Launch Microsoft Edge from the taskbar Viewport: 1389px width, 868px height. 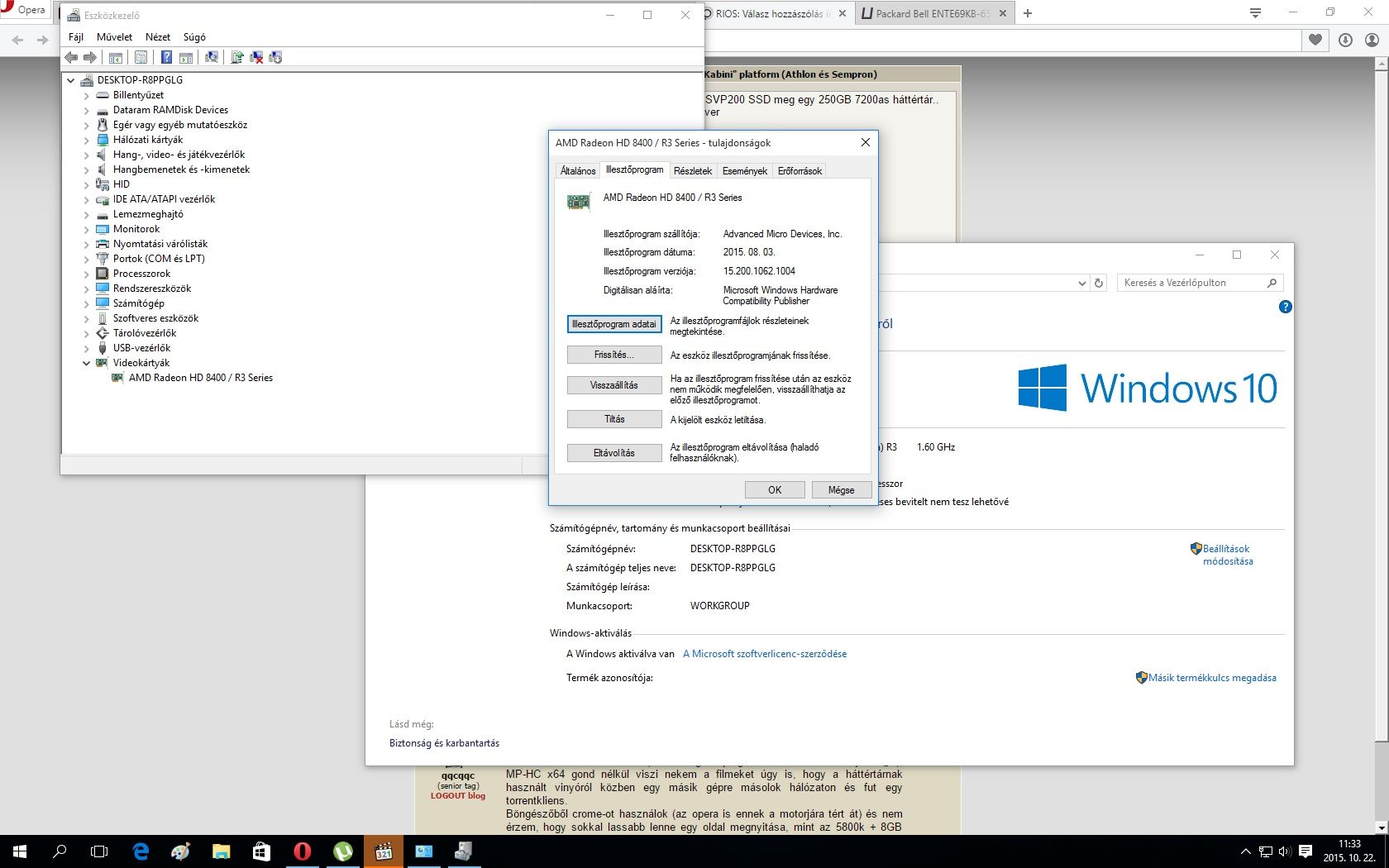coord(141,851)
